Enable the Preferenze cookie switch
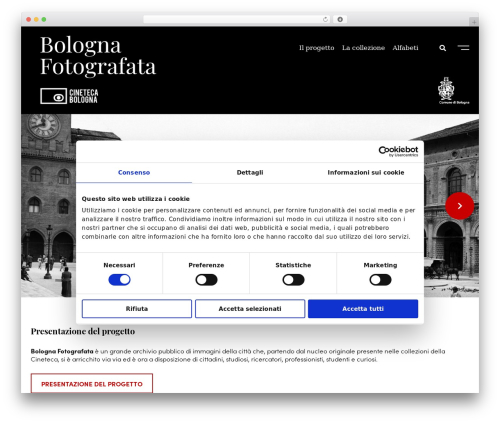 click(x=206, y=280)
